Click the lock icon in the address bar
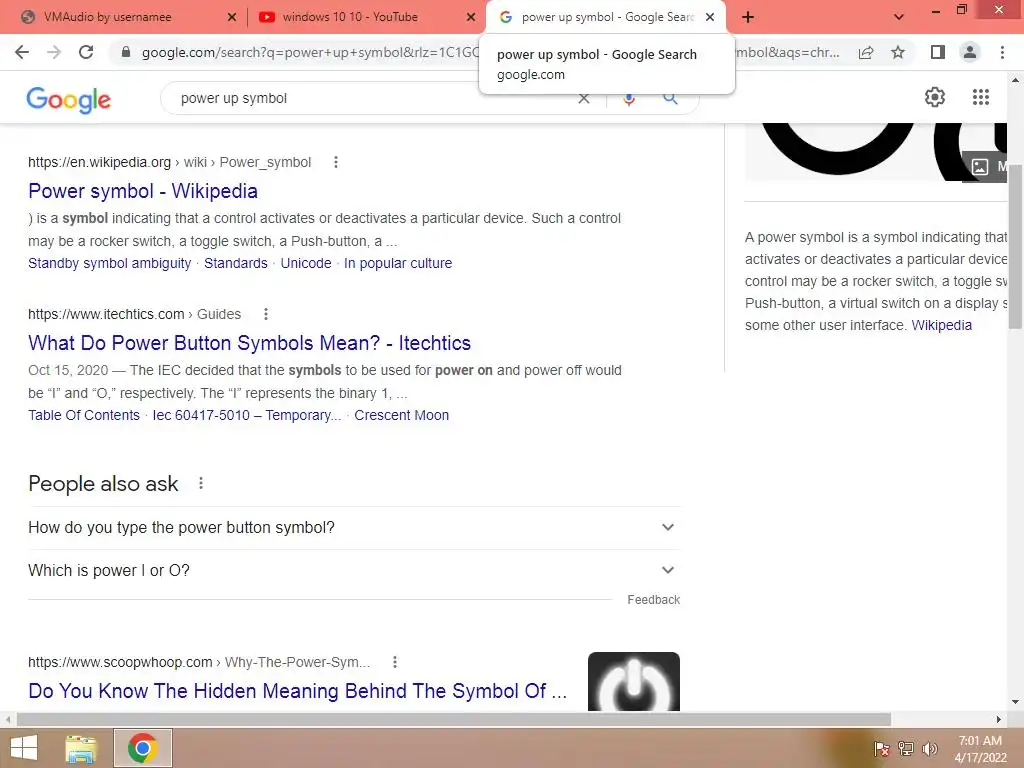Viewport: 1024px width, 768px height. [126, 52]
